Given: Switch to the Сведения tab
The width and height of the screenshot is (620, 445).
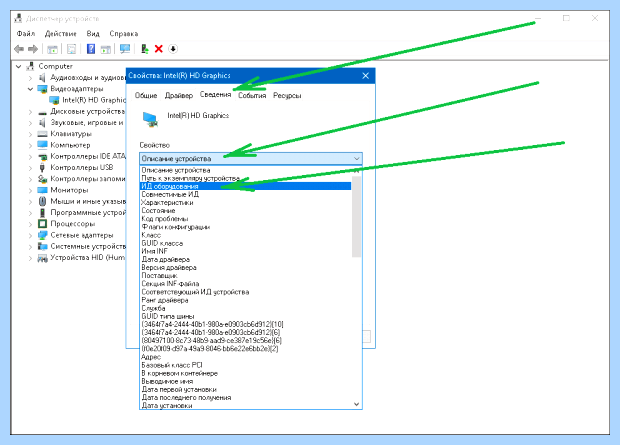Looking at the screenshot, I should click(x=215, y=95).
